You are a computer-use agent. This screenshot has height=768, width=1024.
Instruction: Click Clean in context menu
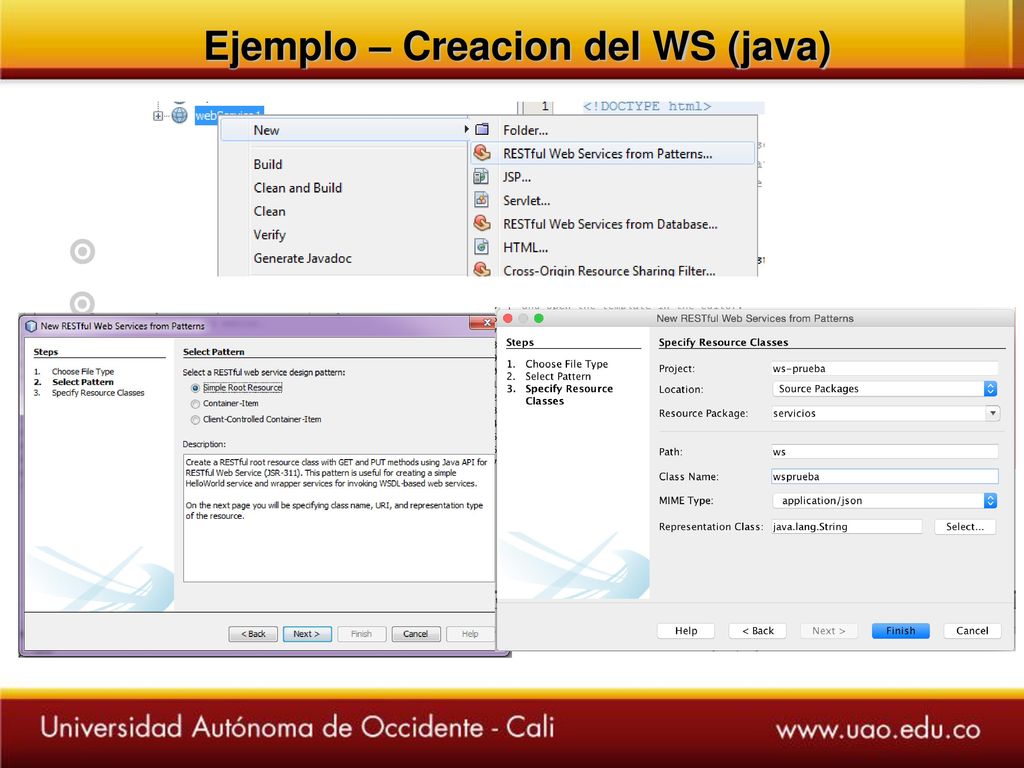(x=270, y=211)
